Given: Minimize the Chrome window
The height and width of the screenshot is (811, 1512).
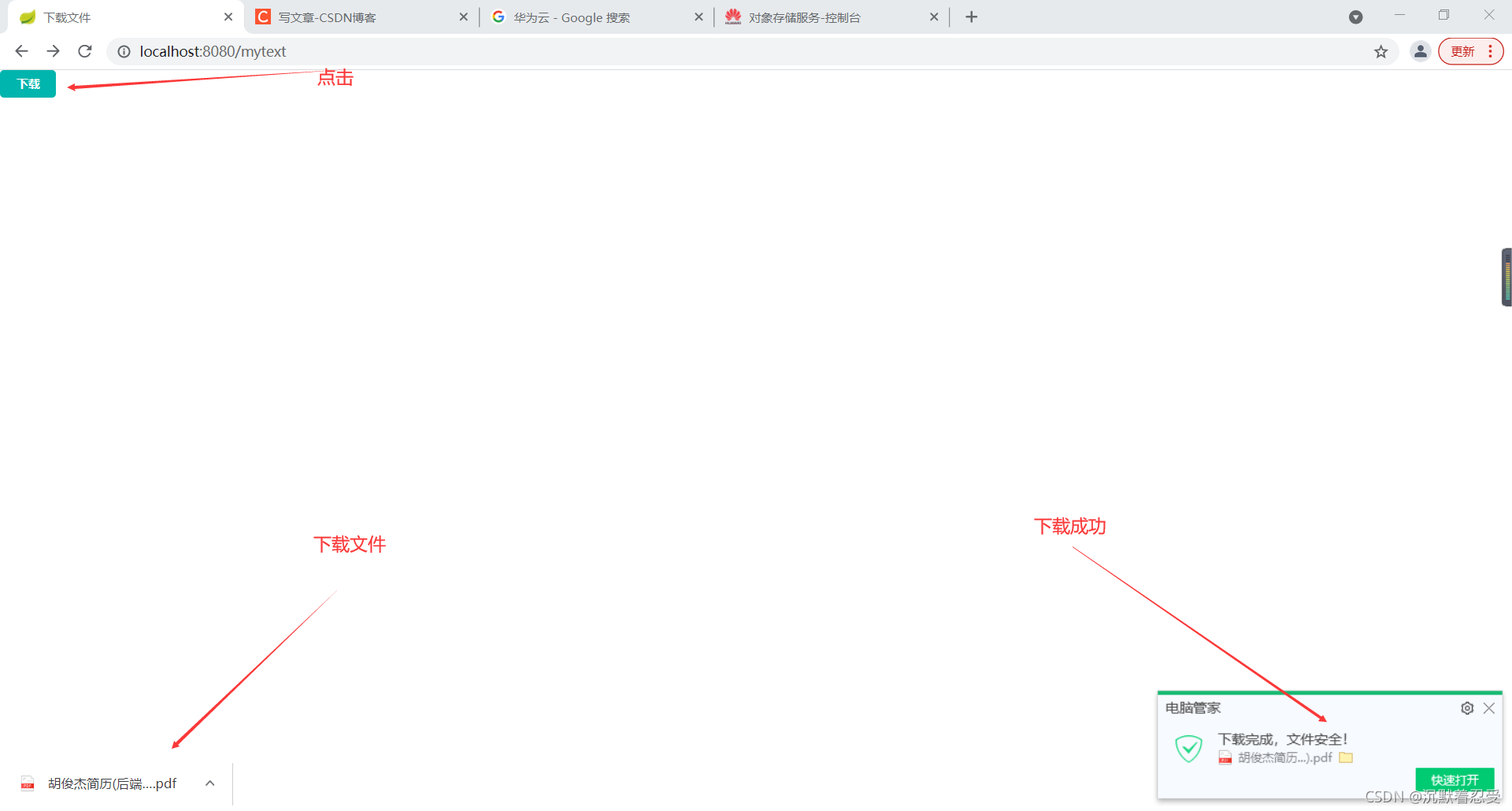Looking at the screenshot, I should pyautogui.click(x=1399, y=15).
